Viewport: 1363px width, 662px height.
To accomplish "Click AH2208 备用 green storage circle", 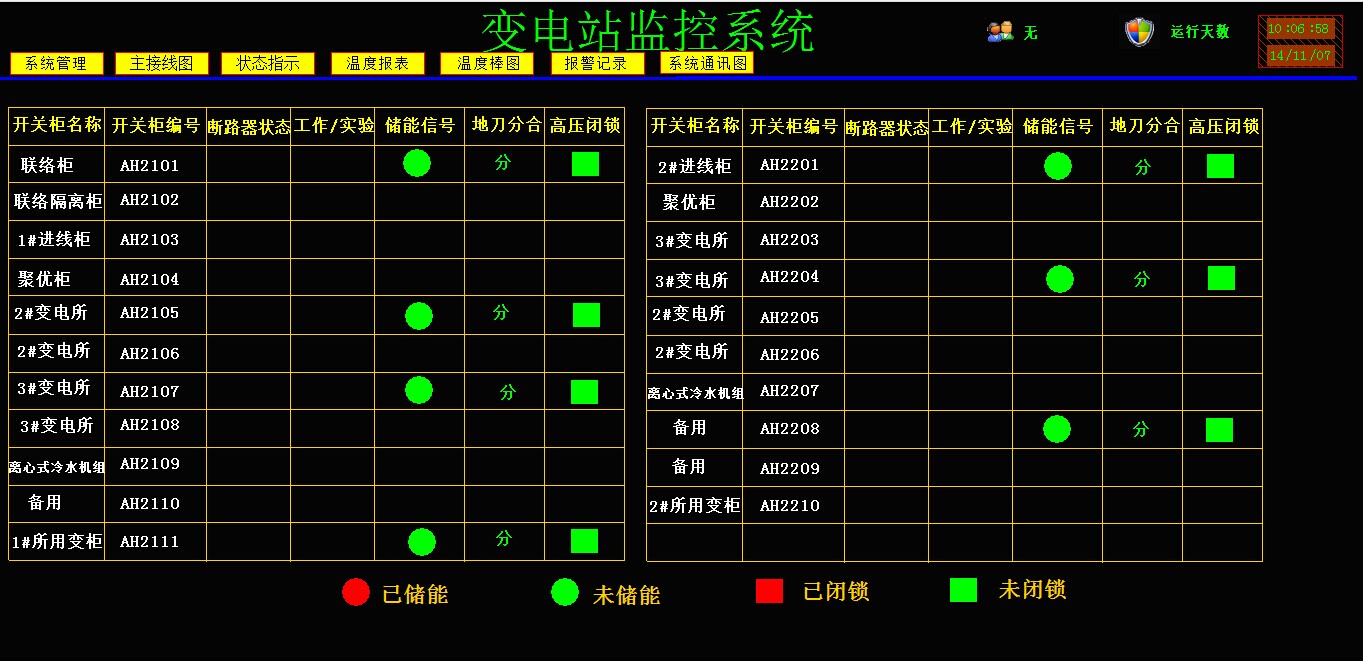I will point(1057,429).
